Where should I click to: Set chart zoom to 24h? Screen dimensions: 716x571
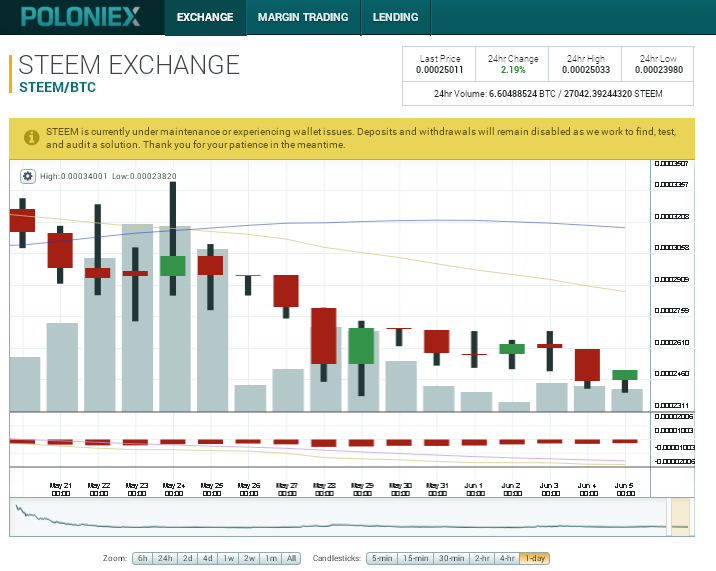pos(165,558)
